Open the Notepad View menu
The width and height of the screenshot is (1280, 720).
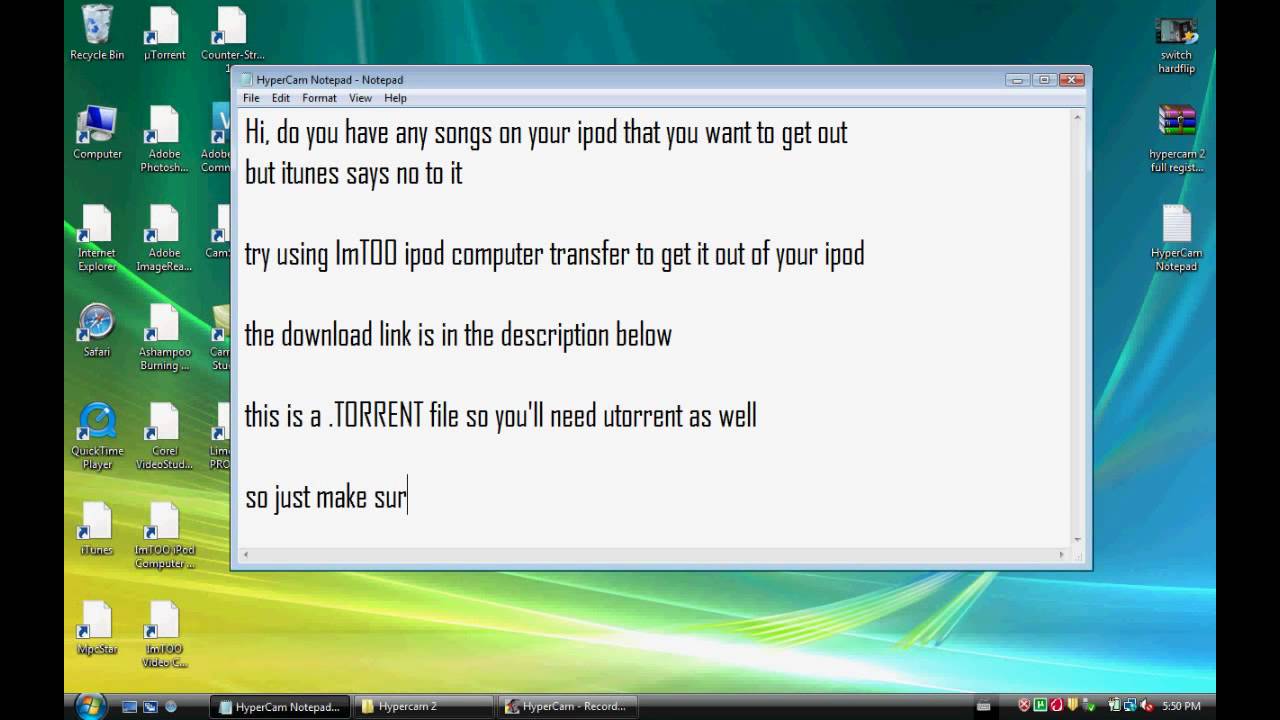(360, 98)
